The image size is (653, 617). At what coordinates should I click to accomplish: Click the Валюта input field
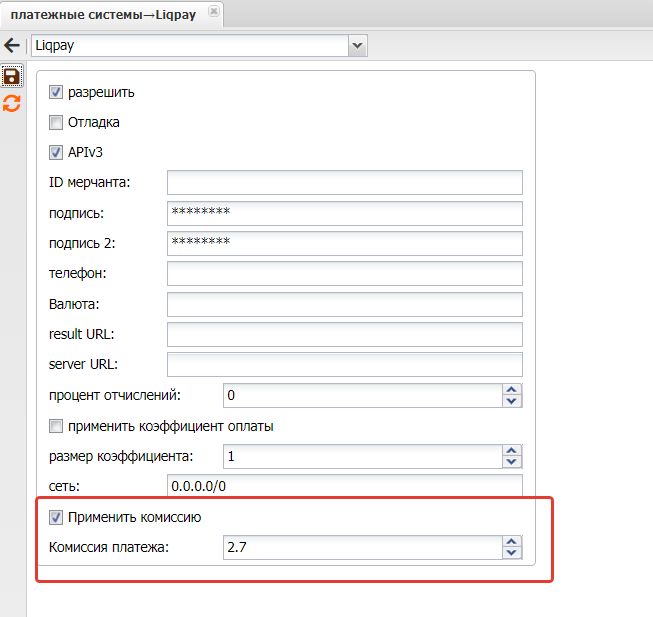pos(344,303)
